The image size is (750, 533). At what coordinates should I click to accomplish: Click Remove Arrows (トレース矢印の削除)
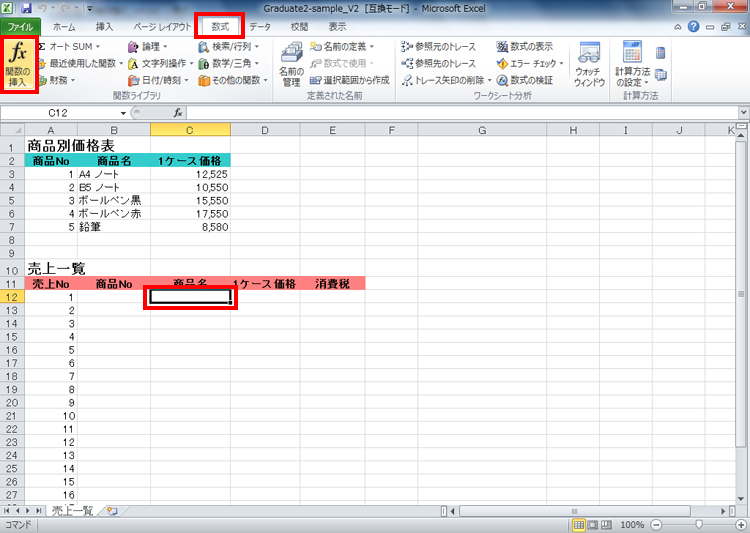tap(446, 80)
